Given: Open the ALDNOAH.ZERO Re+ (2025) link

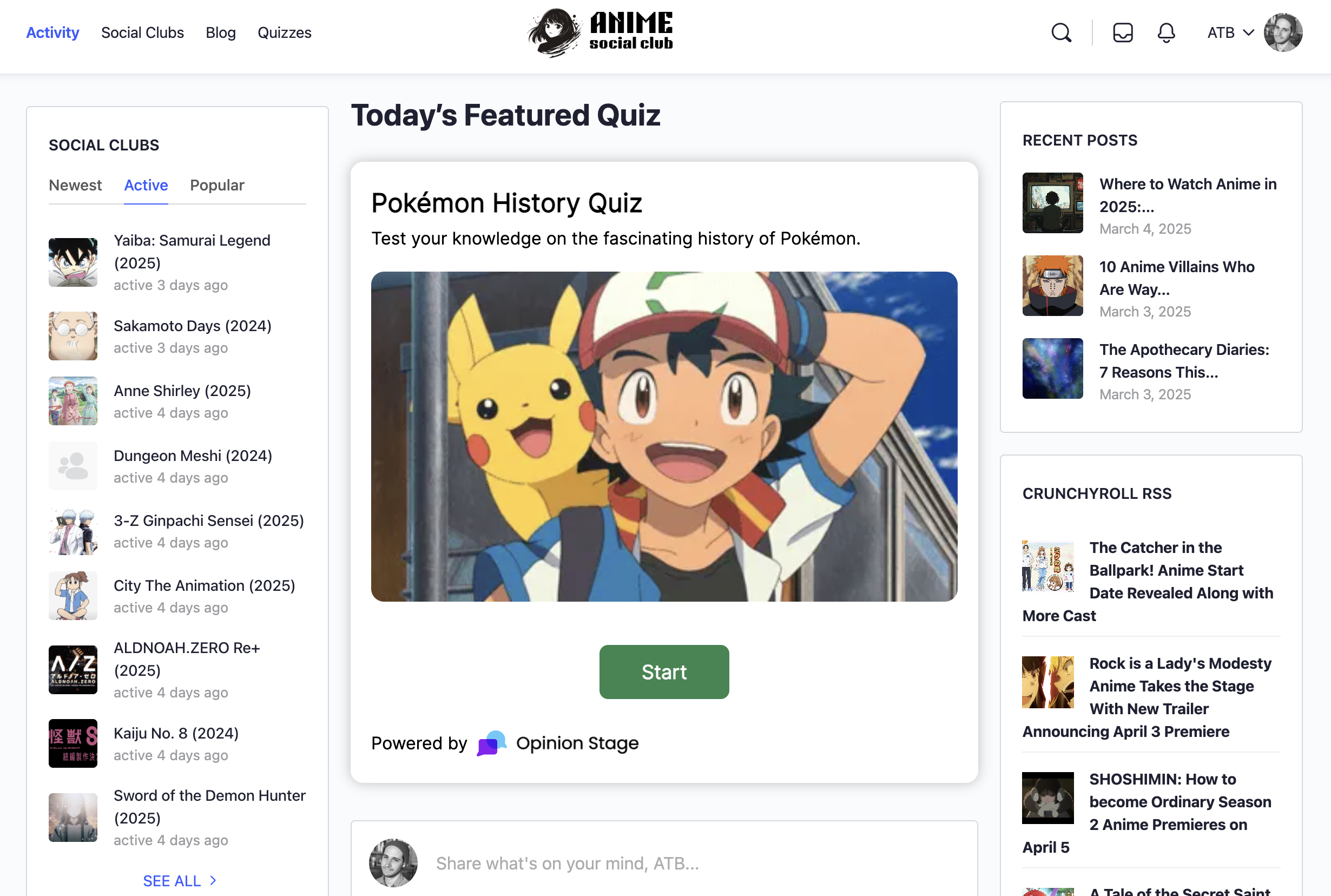Looking at the screenshot, I should [187, 659].
